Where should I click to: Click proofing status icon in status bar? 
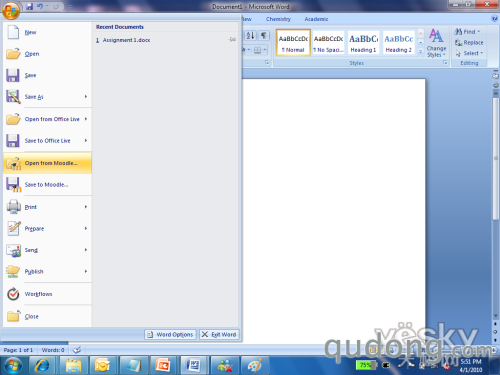click(77, 350)
